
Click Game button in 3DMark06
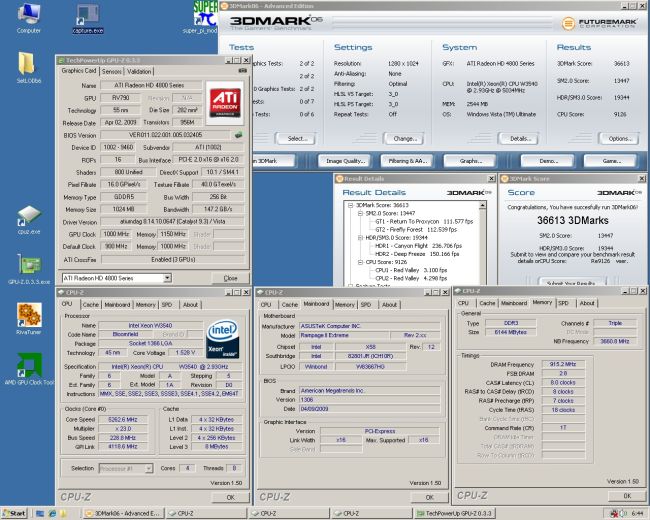click(x=610, y=161)
